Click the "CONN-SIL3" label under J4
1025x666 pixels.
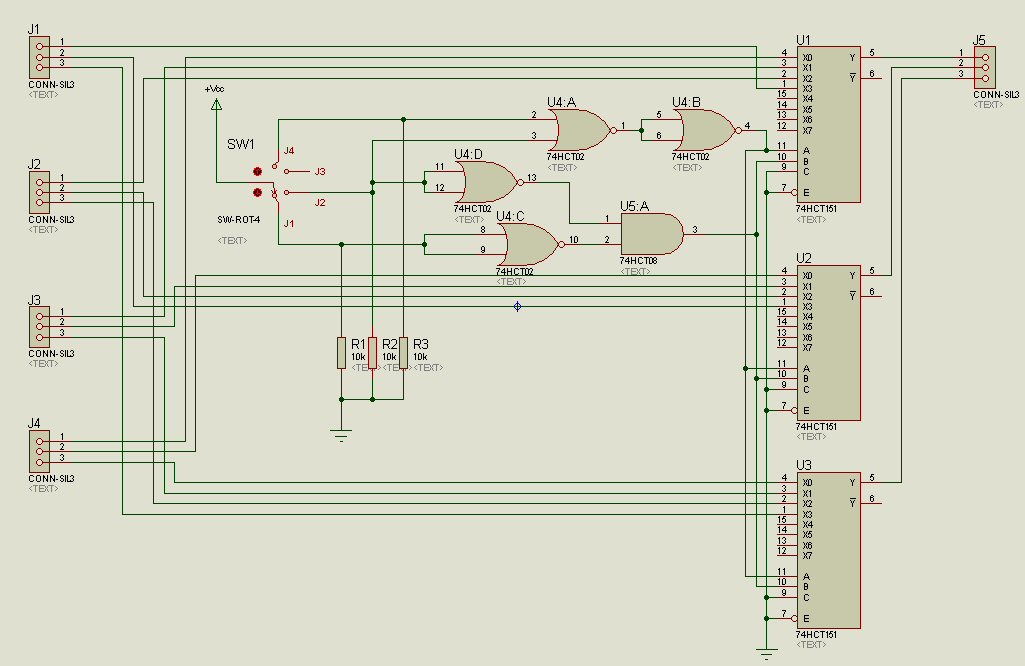coord(51,478)
